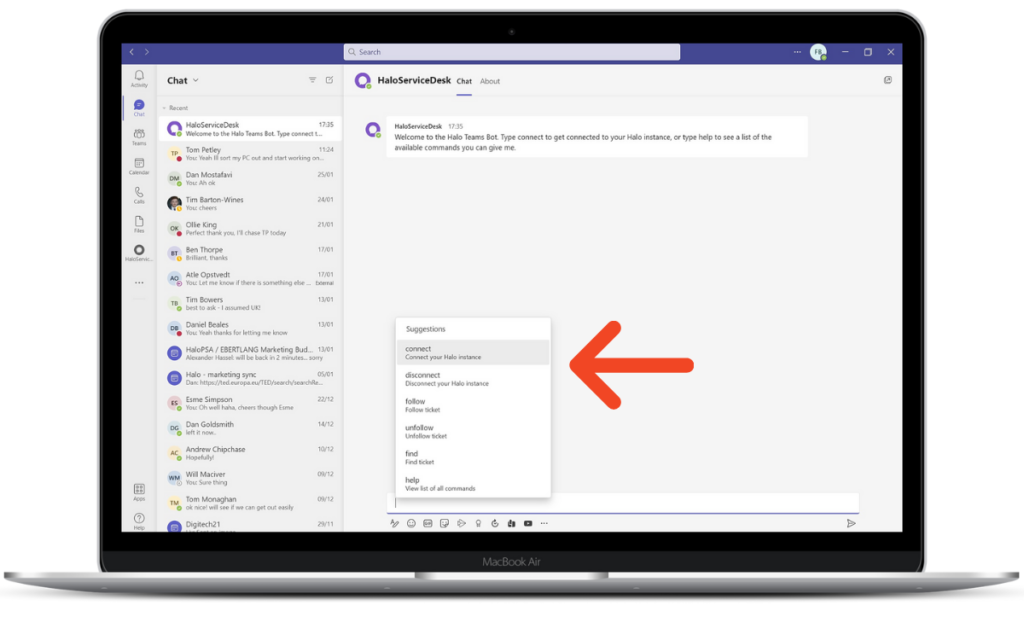Click the loop/approvals icon in compose toolbar
The image size is (1024, 617).
click(x=495, y=524)
